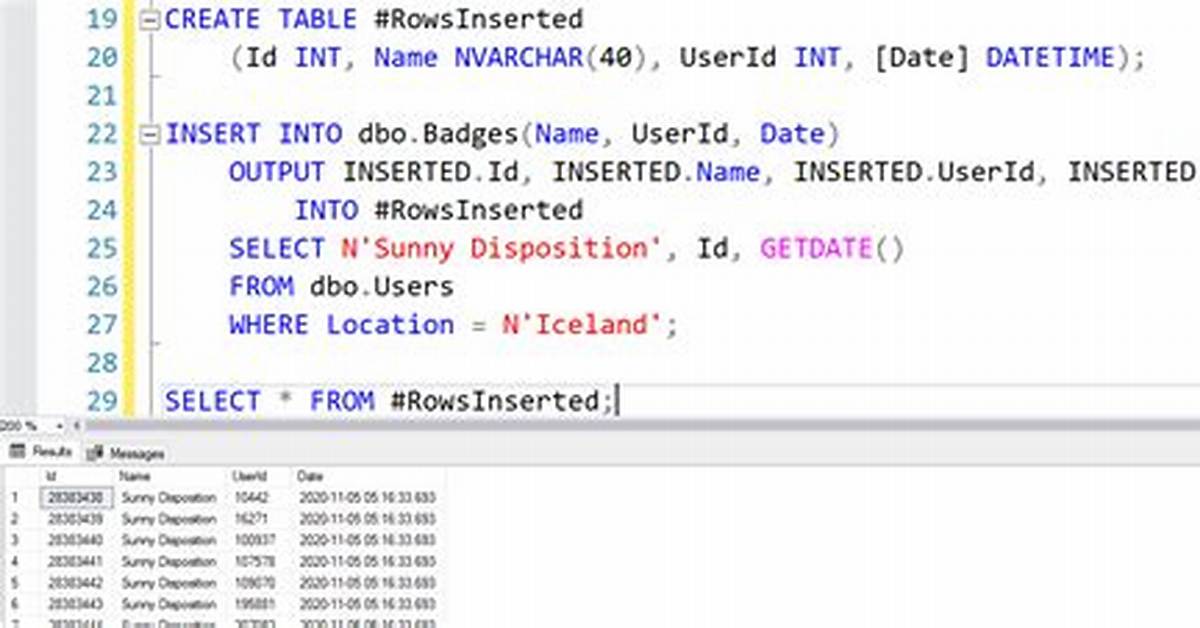
Task: Click the Results tab grid icon
Action: click(17, 452)
